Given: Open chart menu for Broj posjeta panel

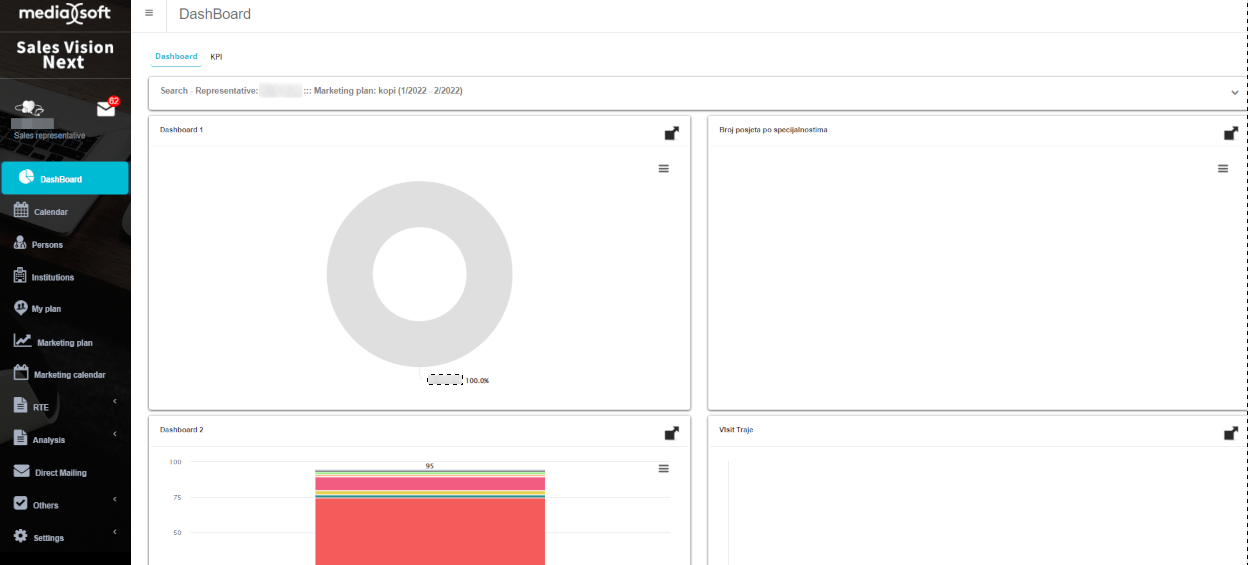Looking at the screenshot, I should pyautogui.click(x=1222, y=169).
